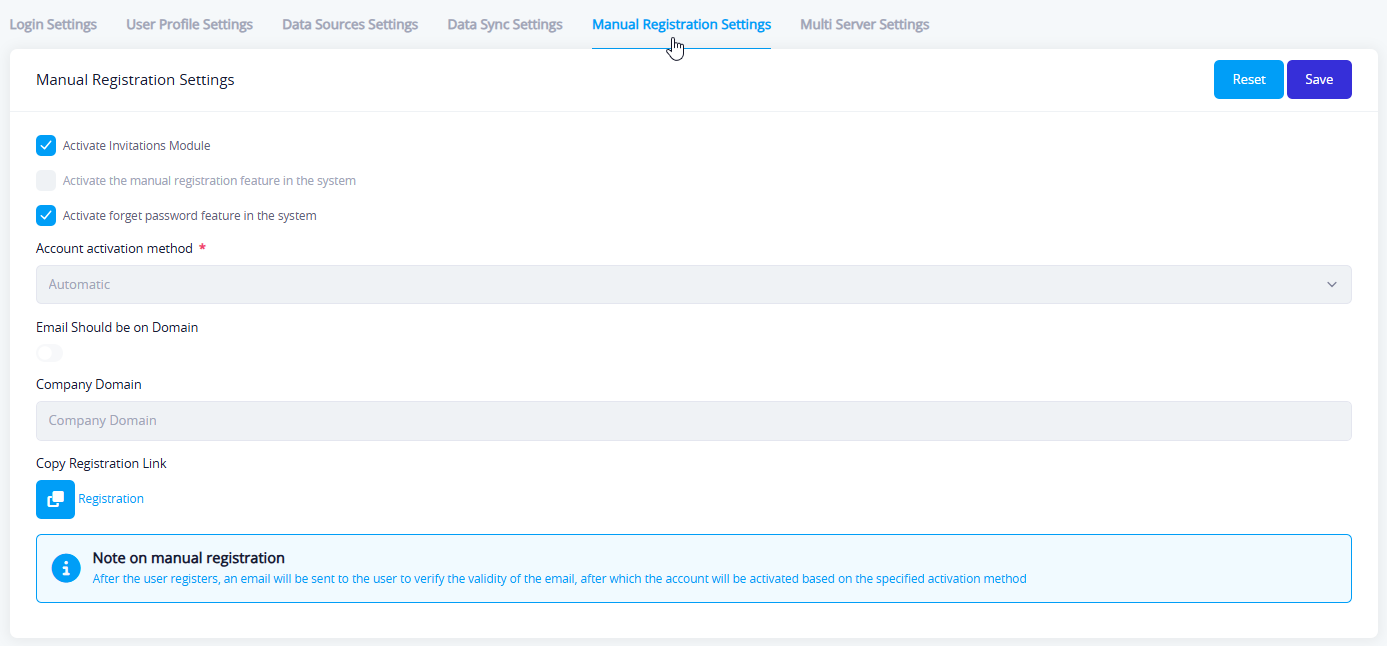Open the Account activation method dropdown
This screenshot has width=1387, height=646.
pyautogui.click(x=692, y=285)
